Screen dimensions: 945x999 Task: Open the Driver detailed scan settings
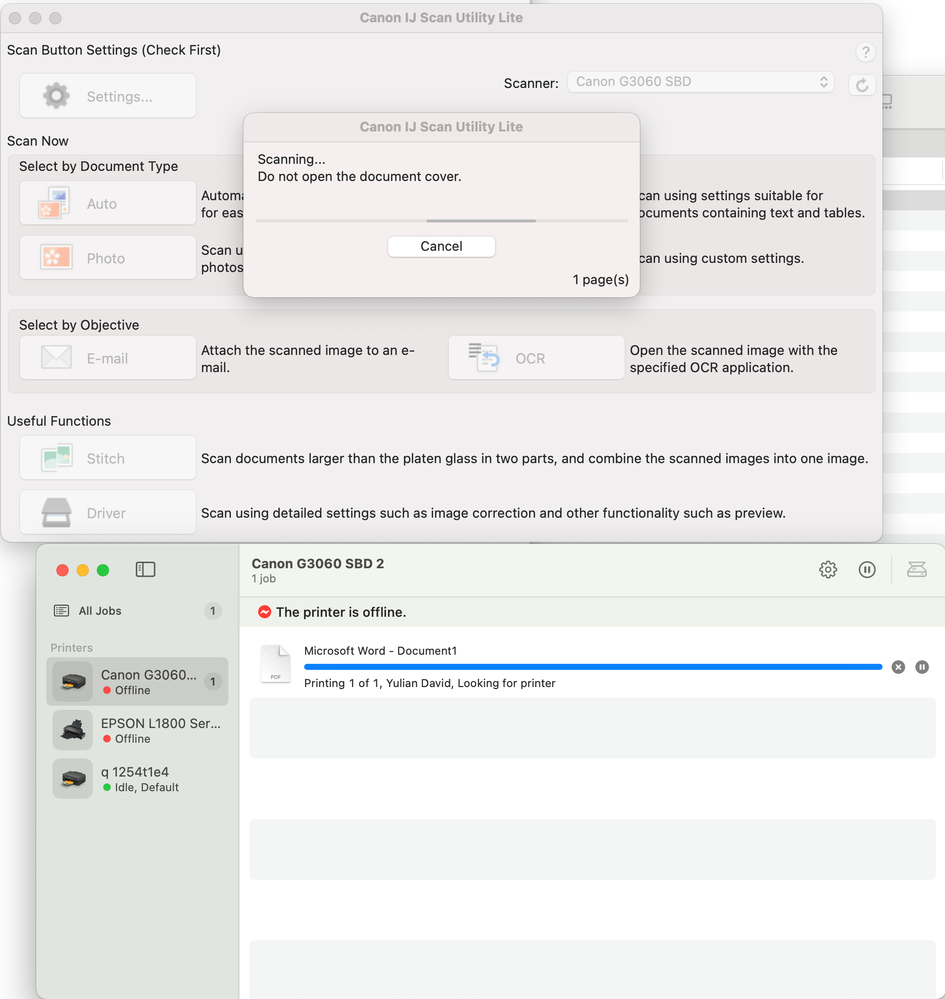click(x=107, y=512)
